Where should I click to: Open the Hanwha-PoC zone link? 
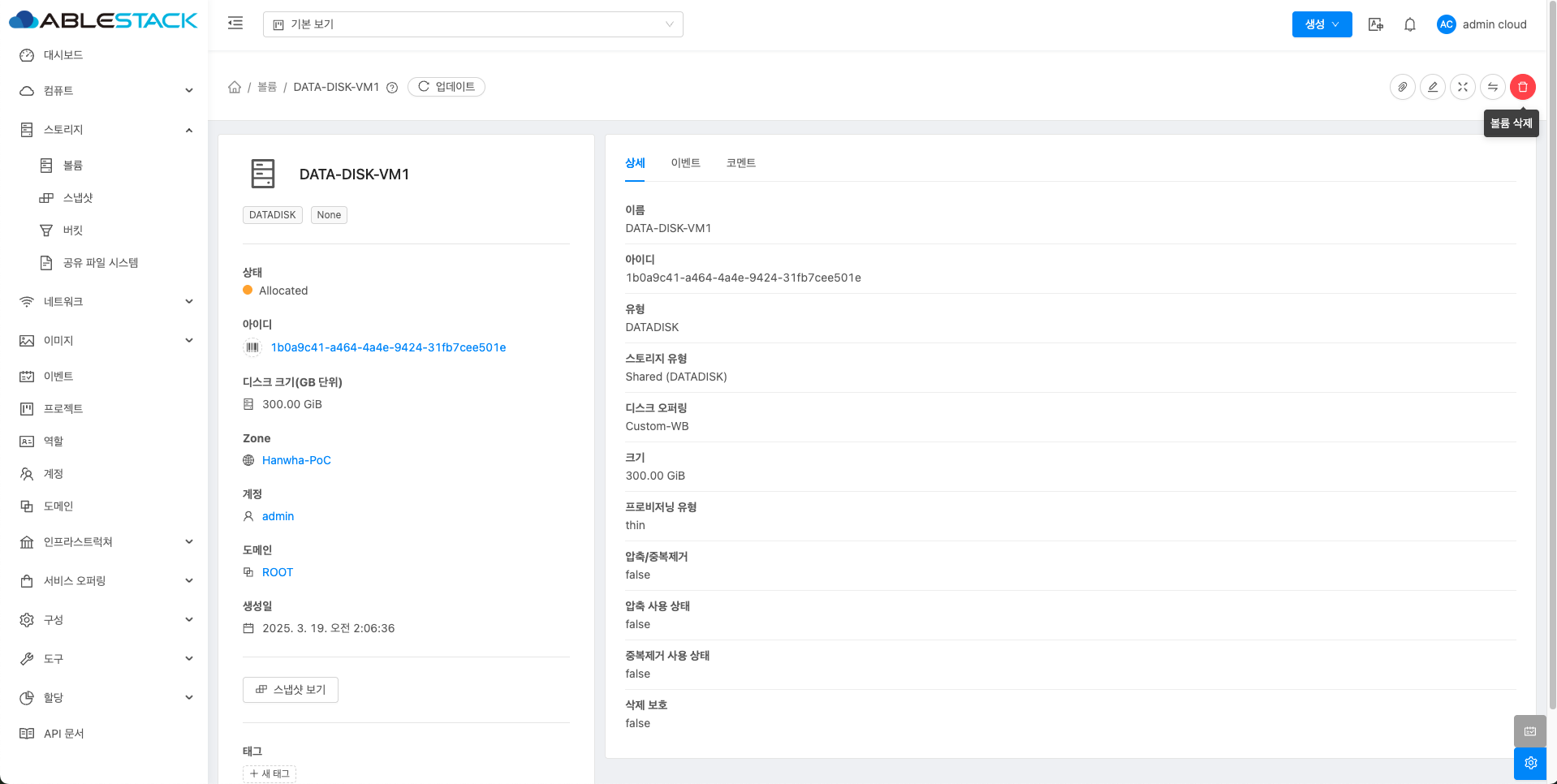(296, 460)
